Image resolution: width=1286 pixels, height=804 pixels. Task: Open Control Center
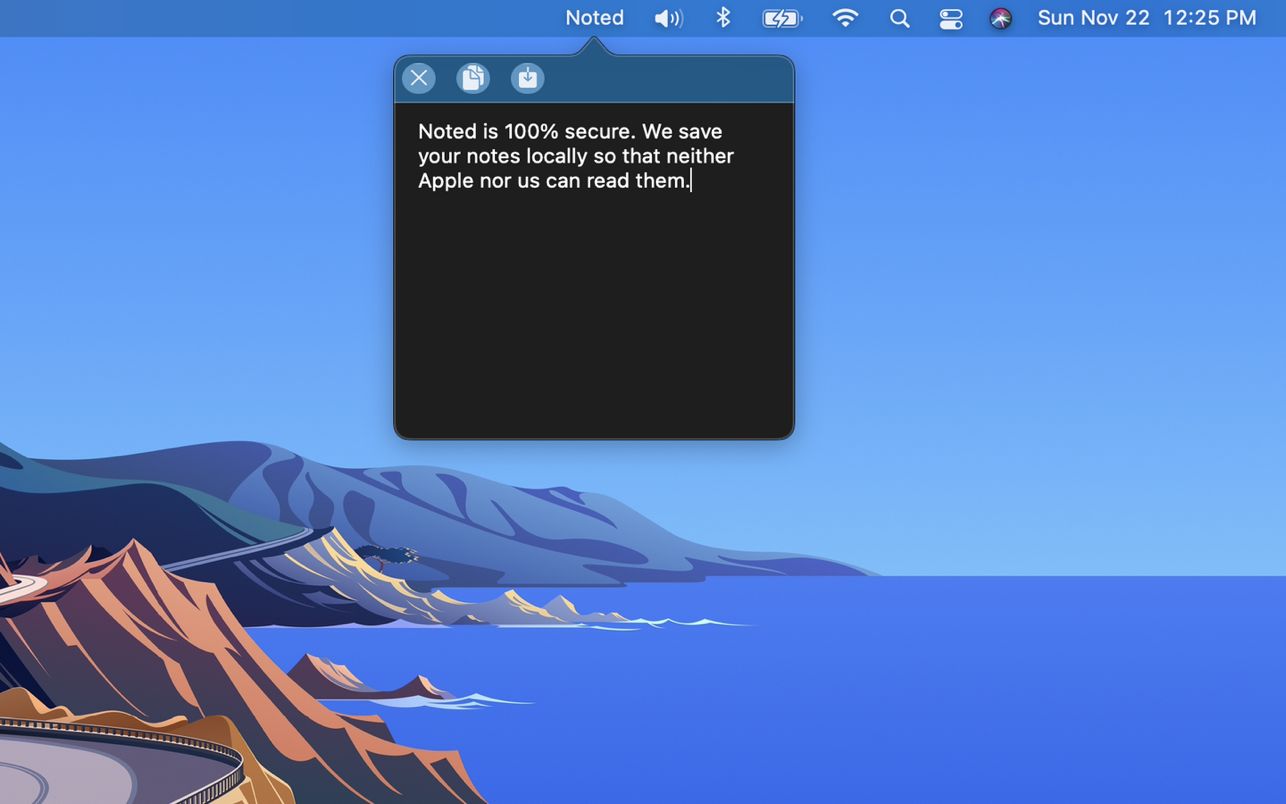(x=949, y=17)
